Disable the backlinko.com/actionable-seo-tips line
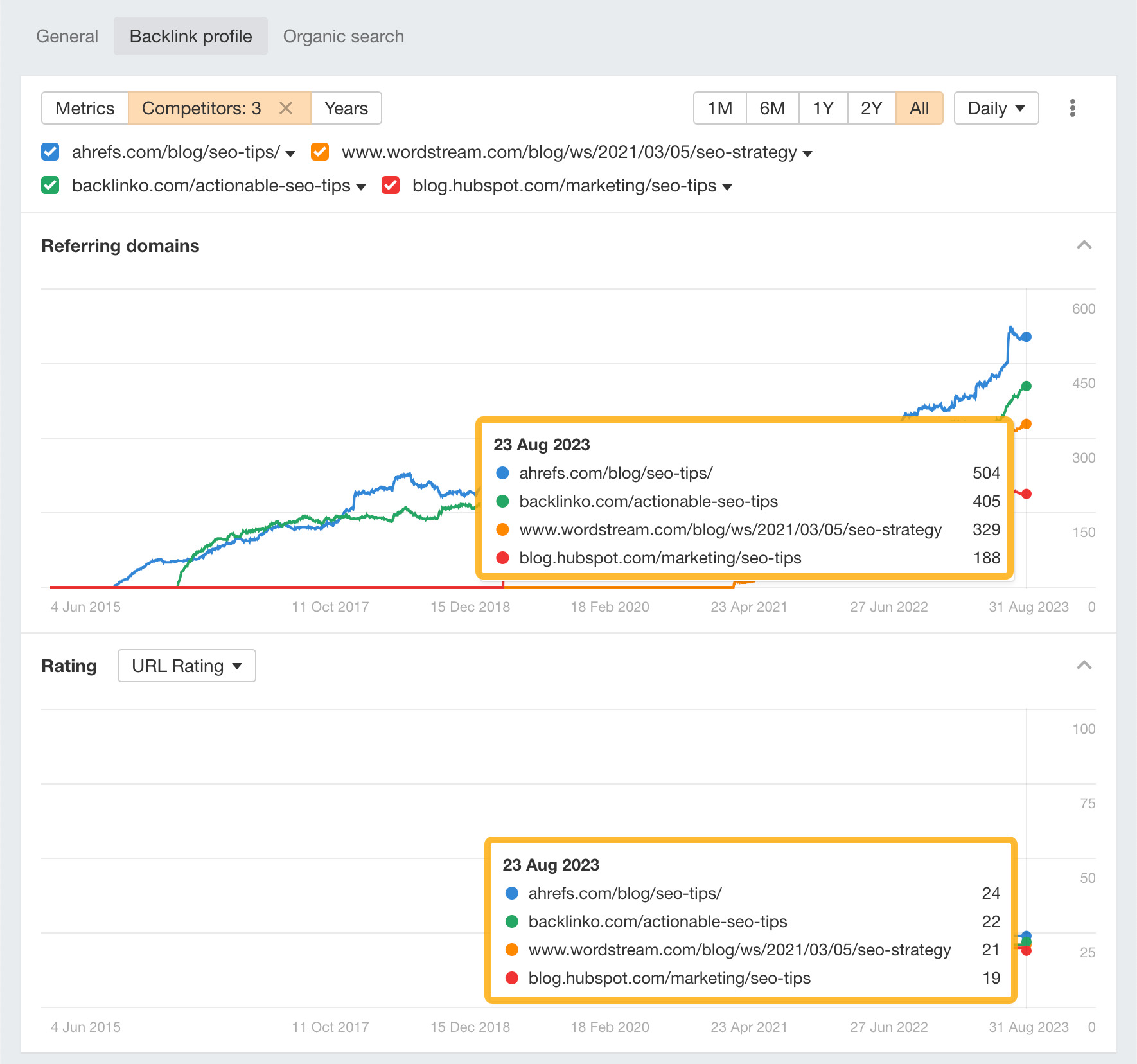This screenshot has width=1137, height=1064. tap(49, 186)
